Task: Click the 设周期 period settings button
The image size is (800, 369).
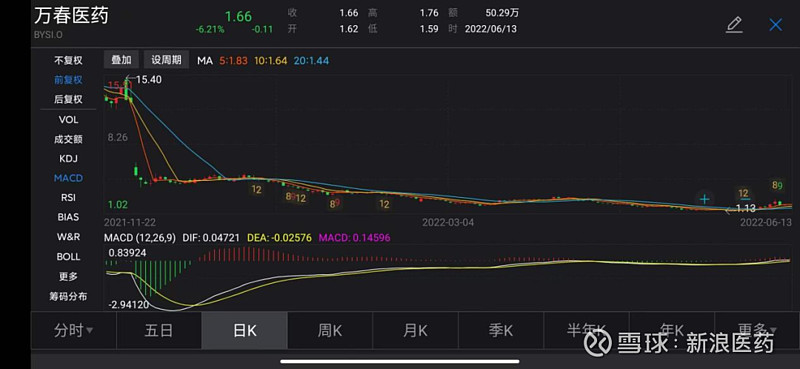Action: pyautogui.click(x=166, y=60)
